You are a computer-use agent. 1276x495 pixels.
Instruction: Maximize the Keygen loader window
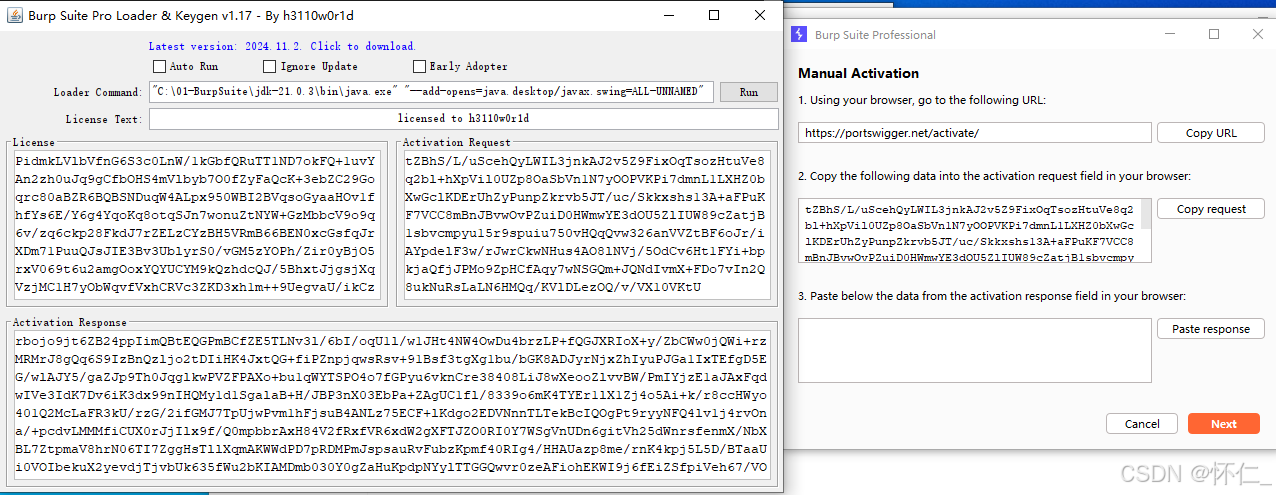point(714,15)
